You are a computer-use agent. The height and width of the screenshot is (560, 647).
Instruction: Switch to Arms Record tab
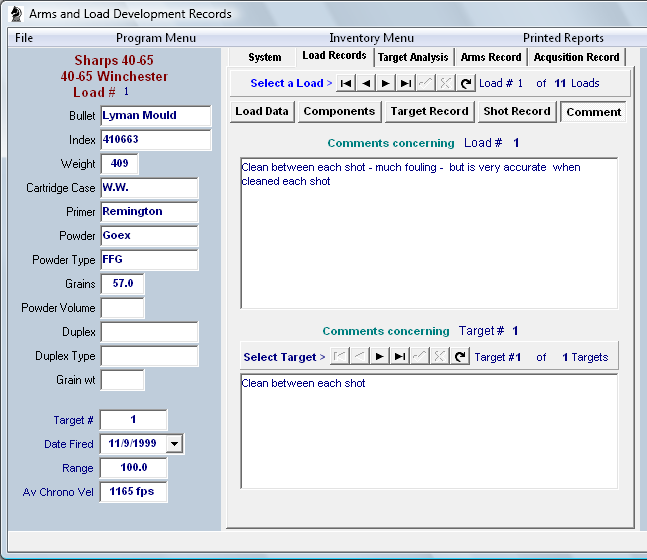pos(491,57)
